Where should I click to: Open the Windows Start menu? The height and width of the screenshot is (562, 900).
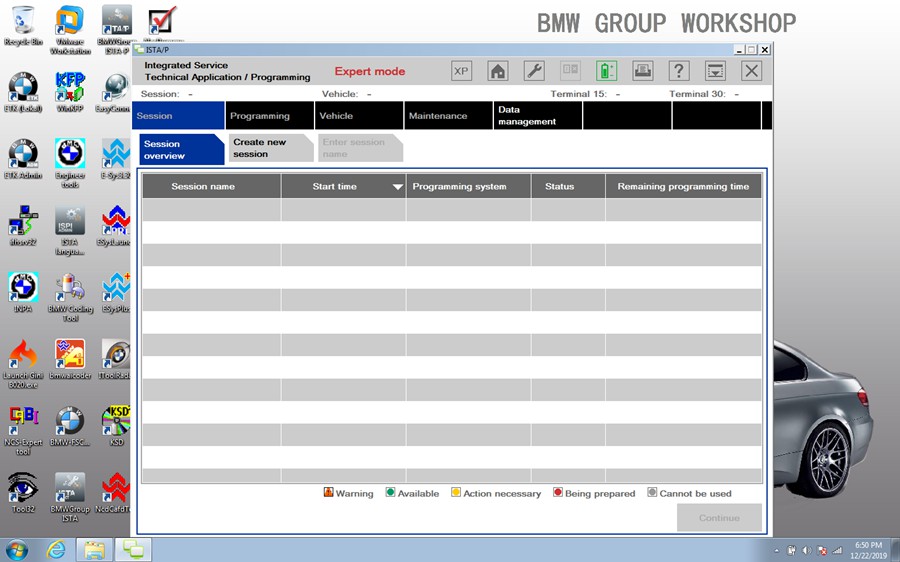[17, 550]
